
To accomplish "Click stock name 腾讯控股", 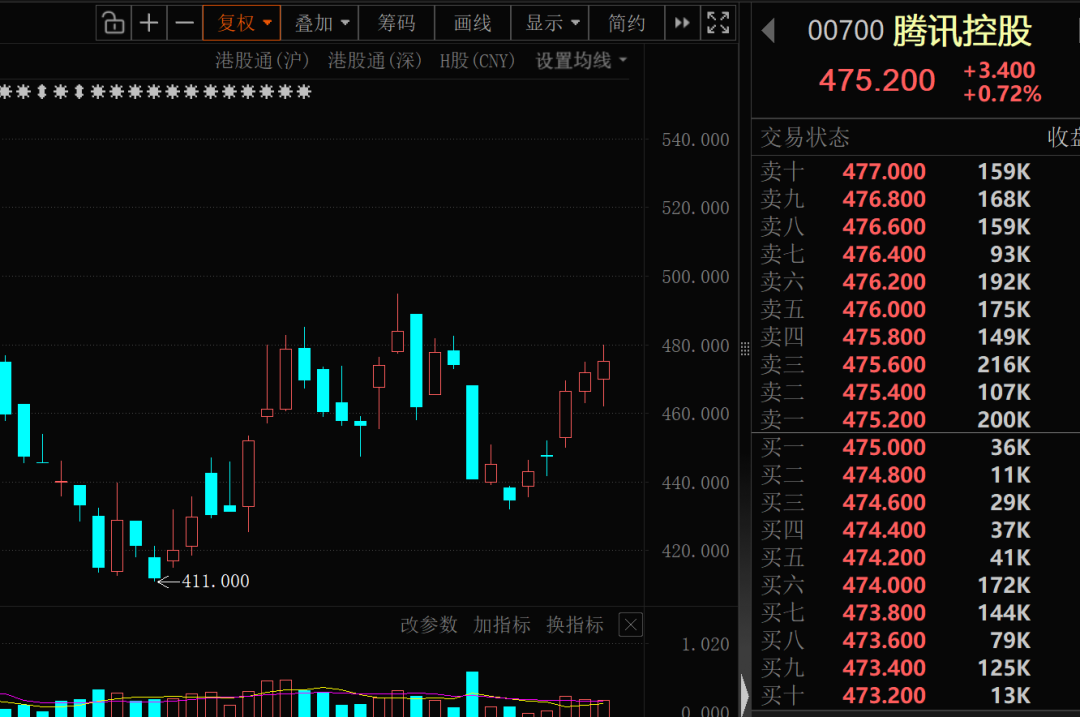I will [x=962, y=31].
